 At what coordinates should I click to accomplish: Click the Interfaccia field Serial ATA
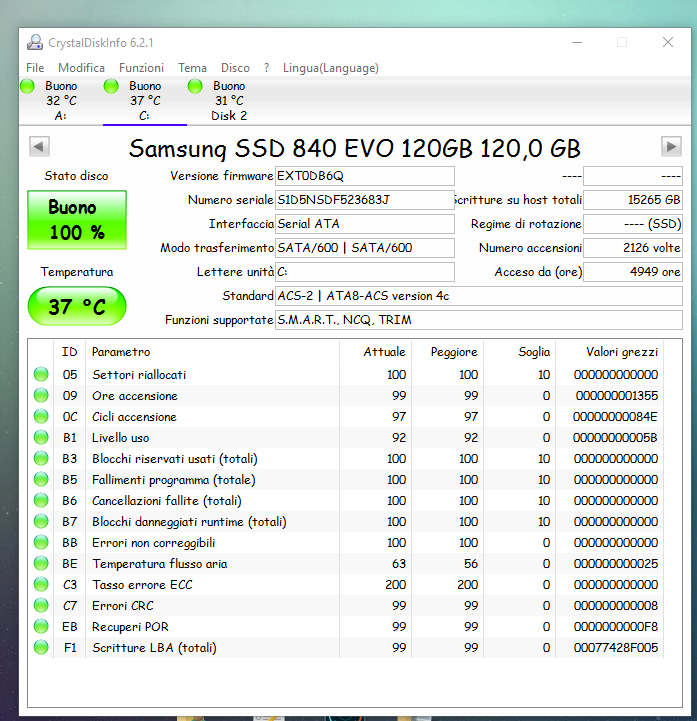(365, 224)
